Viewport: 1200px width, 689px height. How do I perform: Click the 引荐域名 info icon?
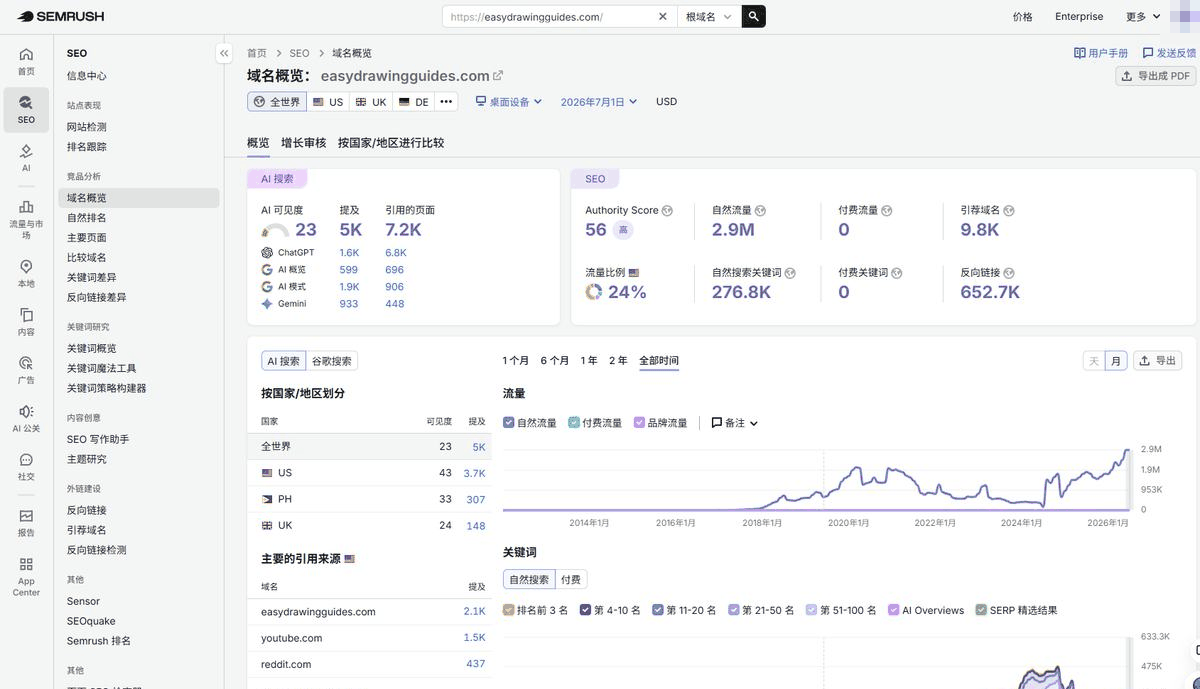[1009, 211]
